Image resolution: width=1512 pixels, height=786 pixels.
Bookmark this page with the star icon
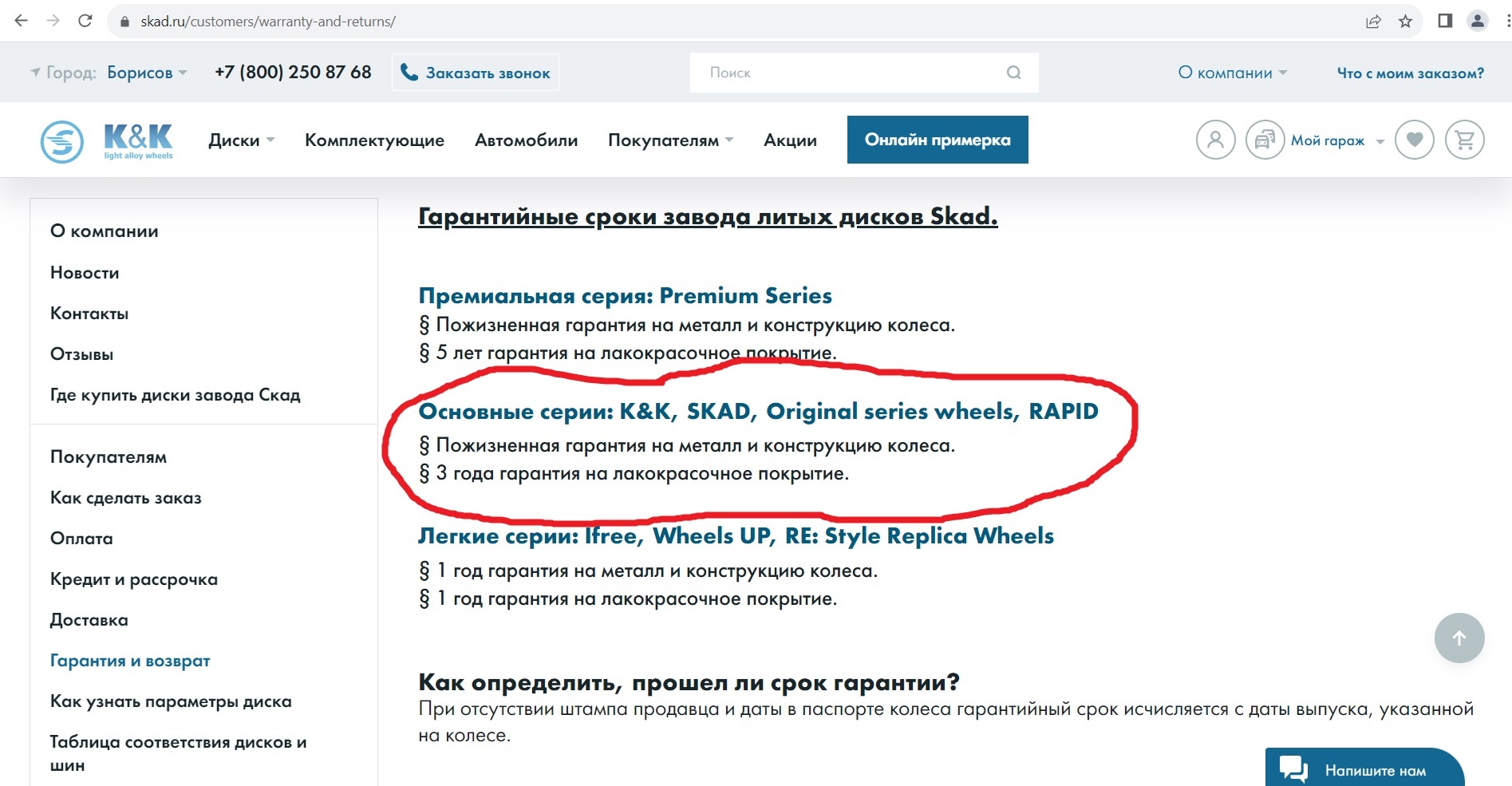click(x=1406, y=22)
